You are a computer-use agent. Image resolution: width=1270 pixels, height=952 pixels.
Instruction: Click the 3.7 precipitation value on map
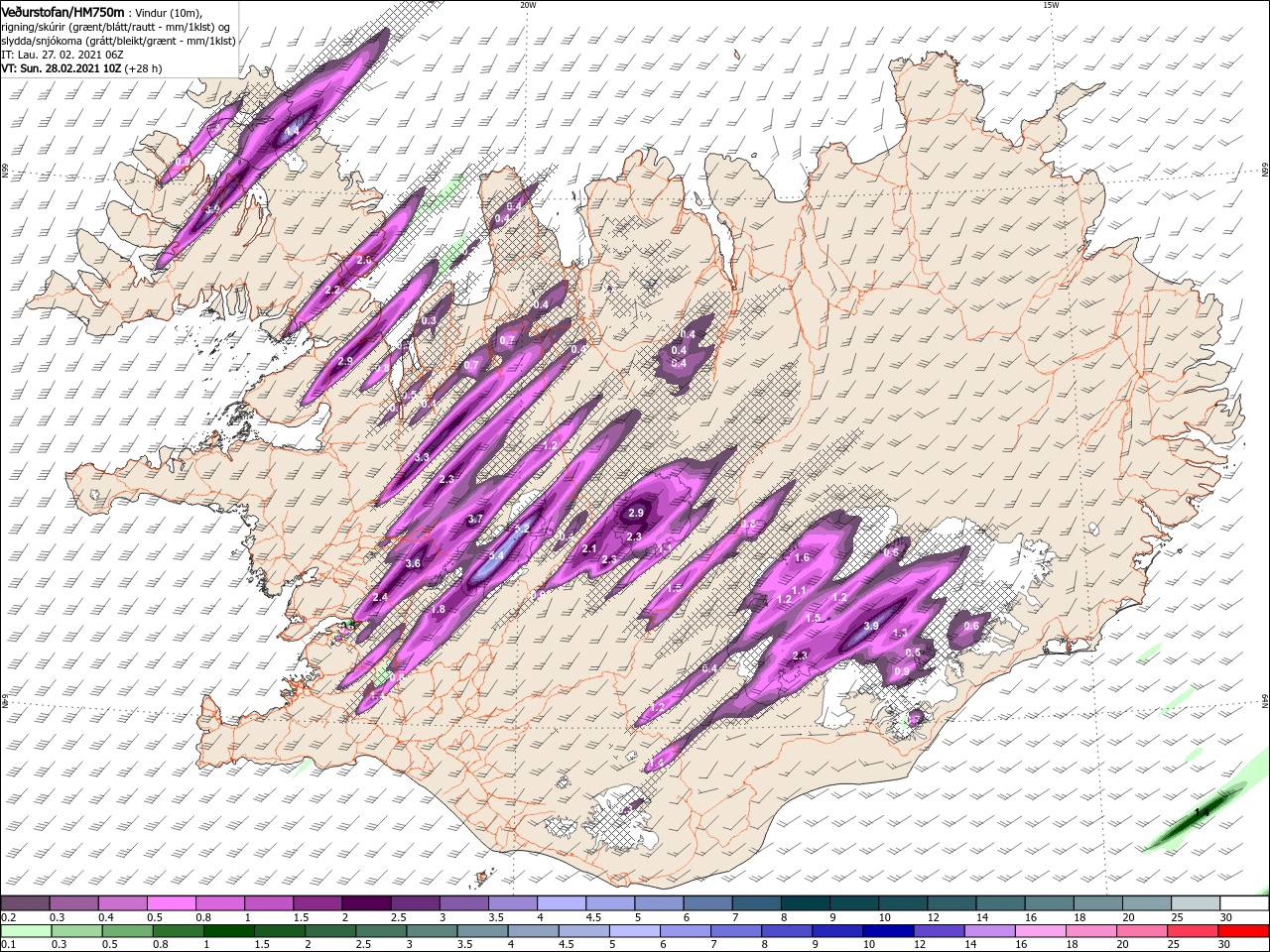tap(475, 519)
